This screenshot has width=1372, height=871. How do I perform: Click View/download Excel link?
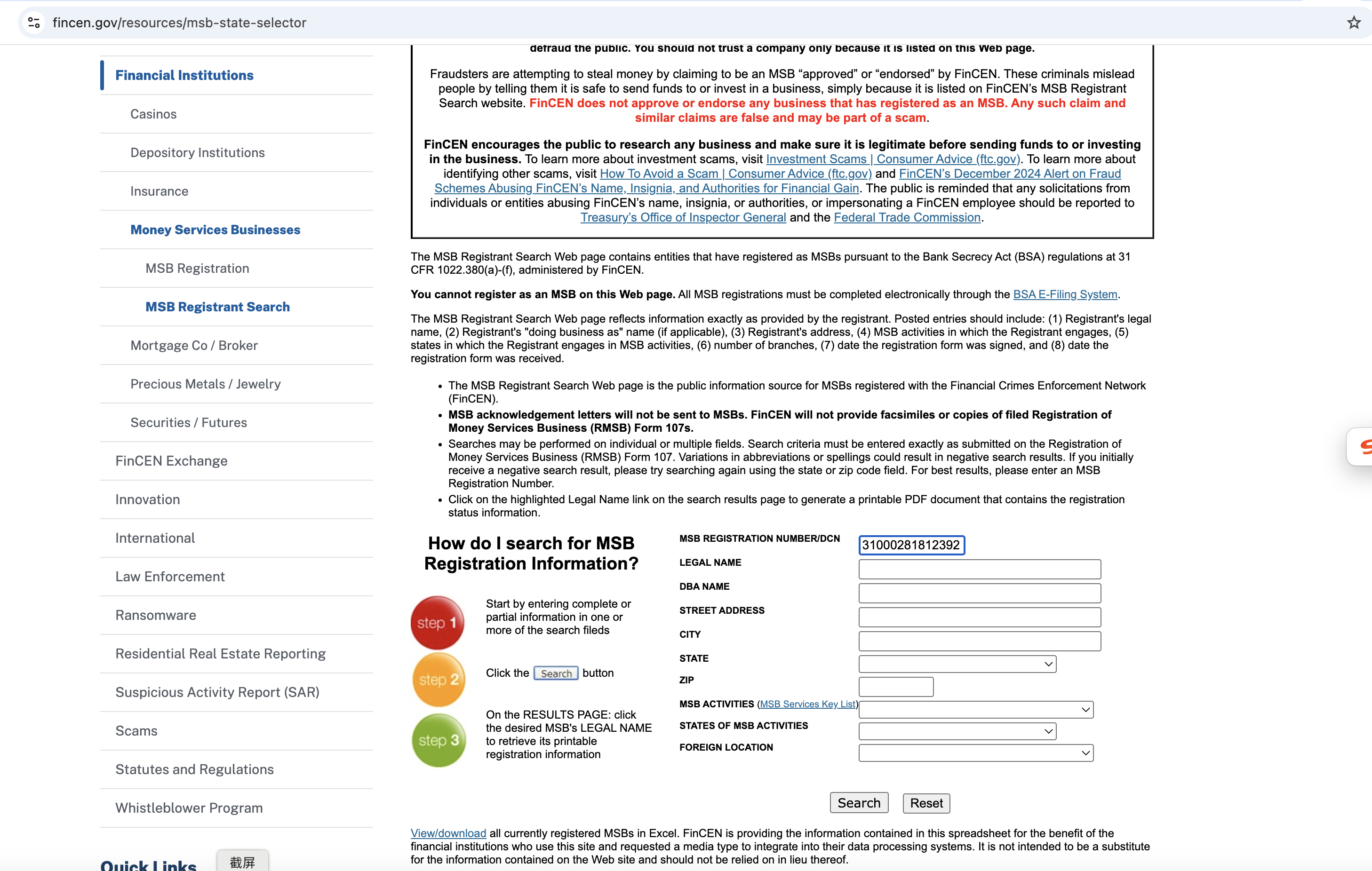(448, 833)
